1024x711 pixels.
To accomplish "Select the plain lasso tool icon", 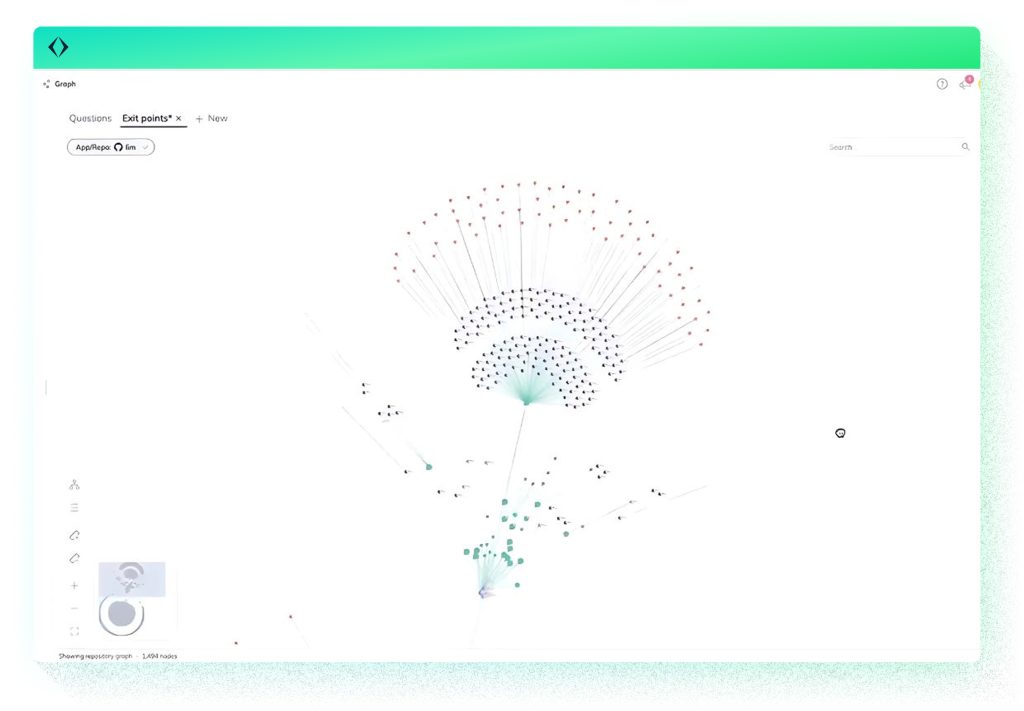I will tap(74, 559).
